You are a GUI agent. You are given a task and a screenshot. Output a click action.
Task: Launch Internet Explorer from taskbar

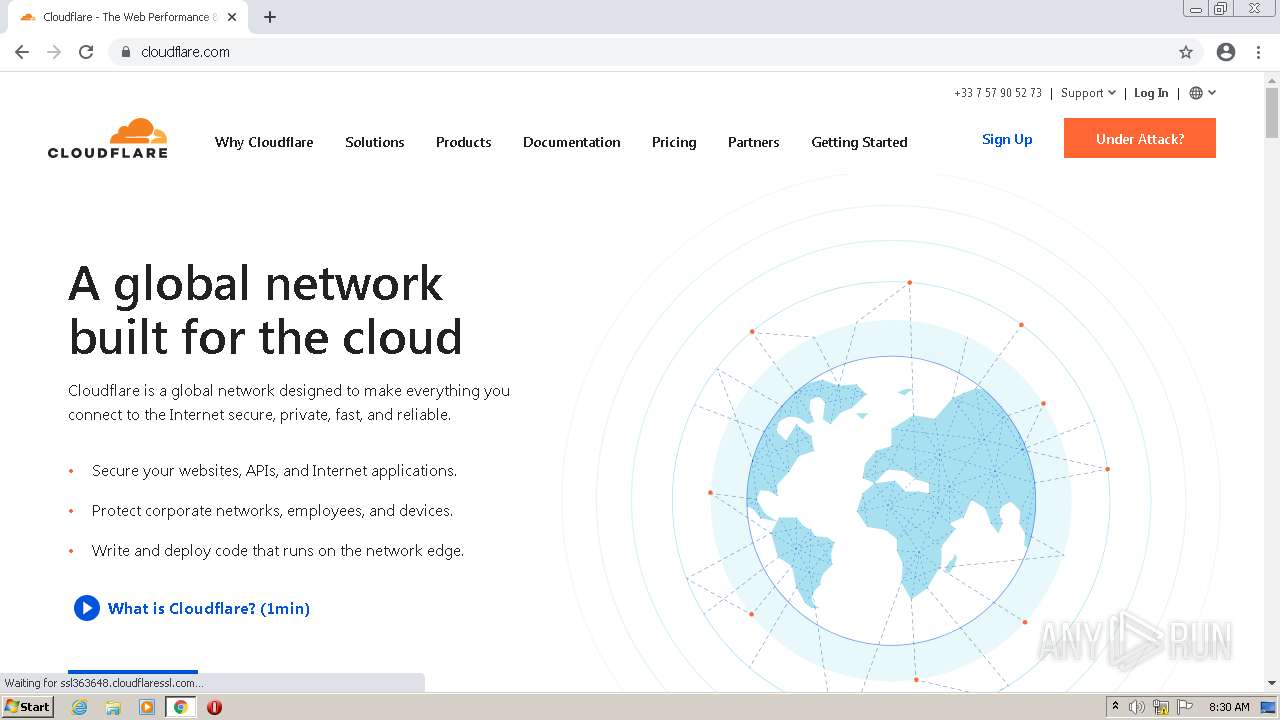(80, 707)
